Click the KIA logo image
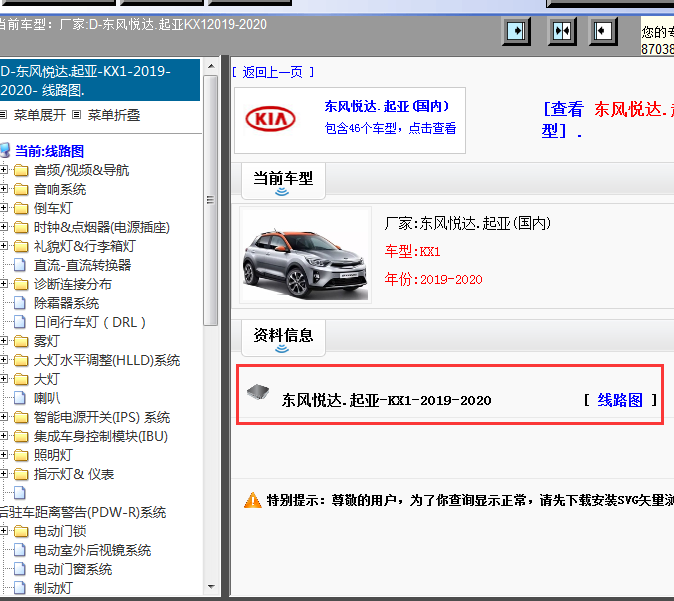The image size is (674, 601). (x=270, y=119)
